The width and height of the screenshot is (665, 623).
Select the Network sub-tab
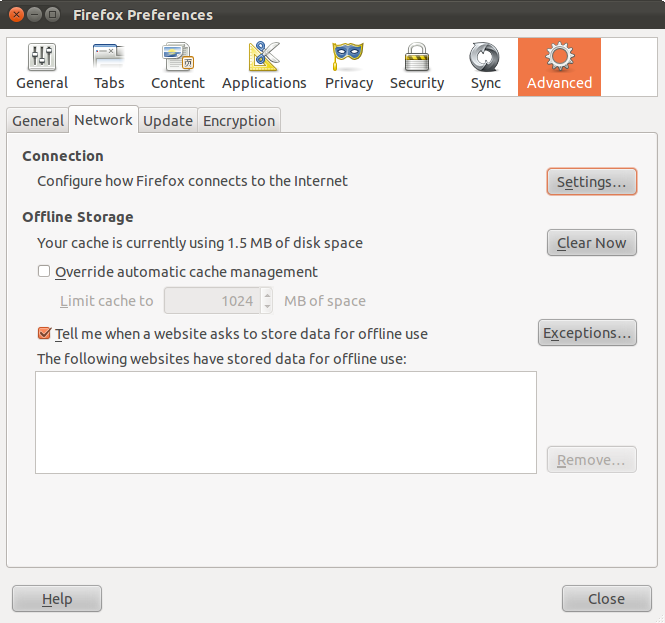click(103, 120)
